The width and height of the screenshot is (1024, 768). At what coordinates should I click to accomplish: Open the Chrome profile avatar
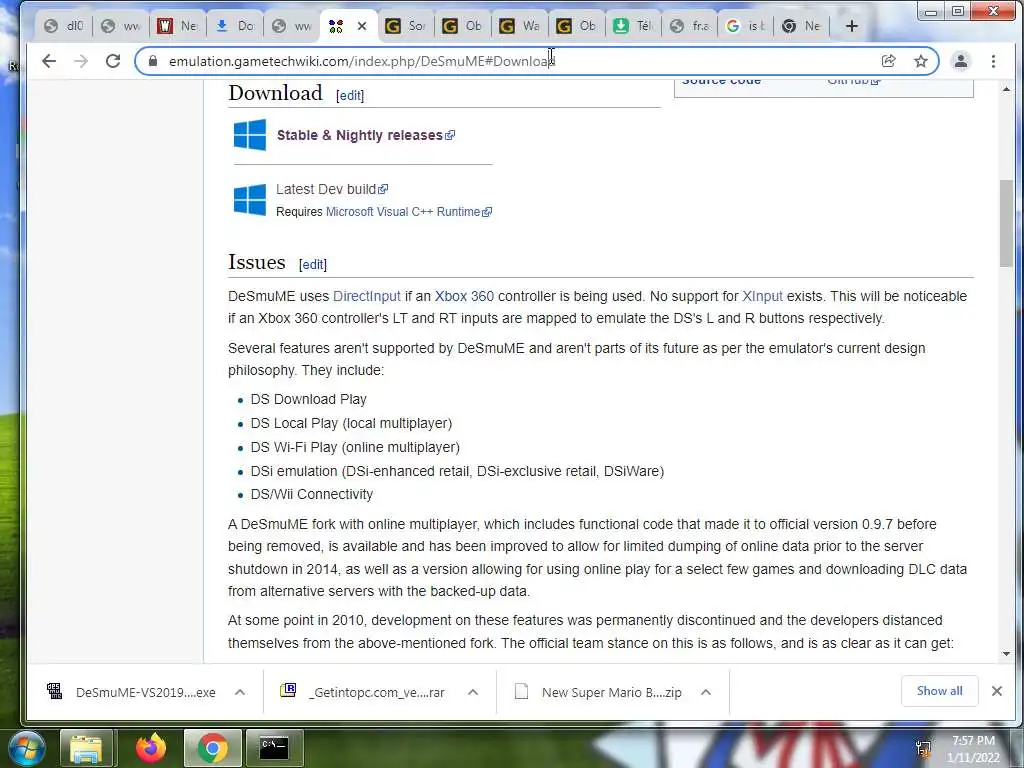coord(961,61)
